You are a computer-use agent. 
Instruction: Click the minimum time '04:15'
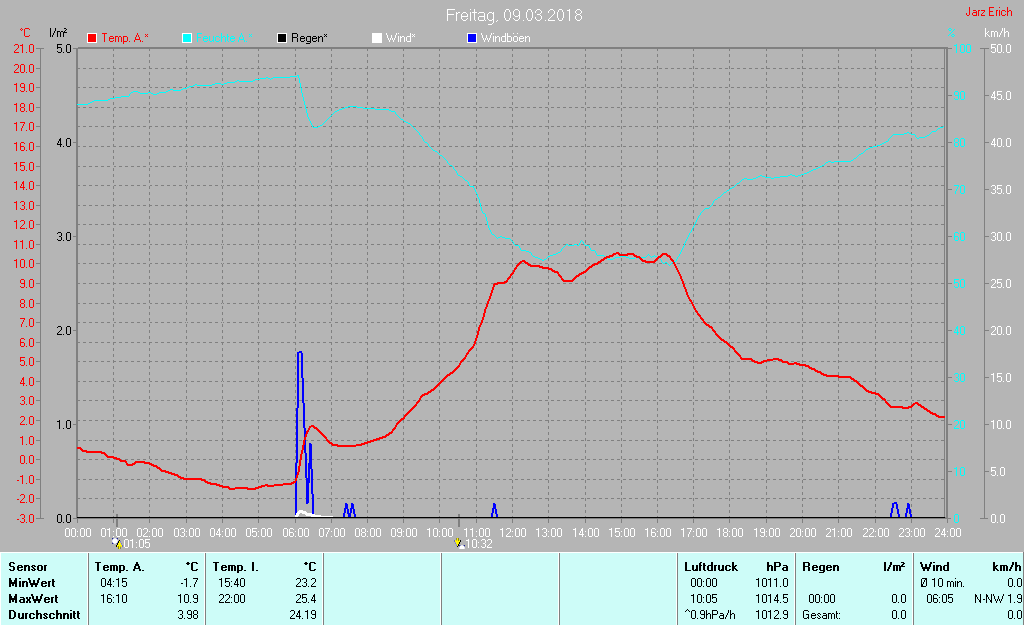(x=114, y=583)
